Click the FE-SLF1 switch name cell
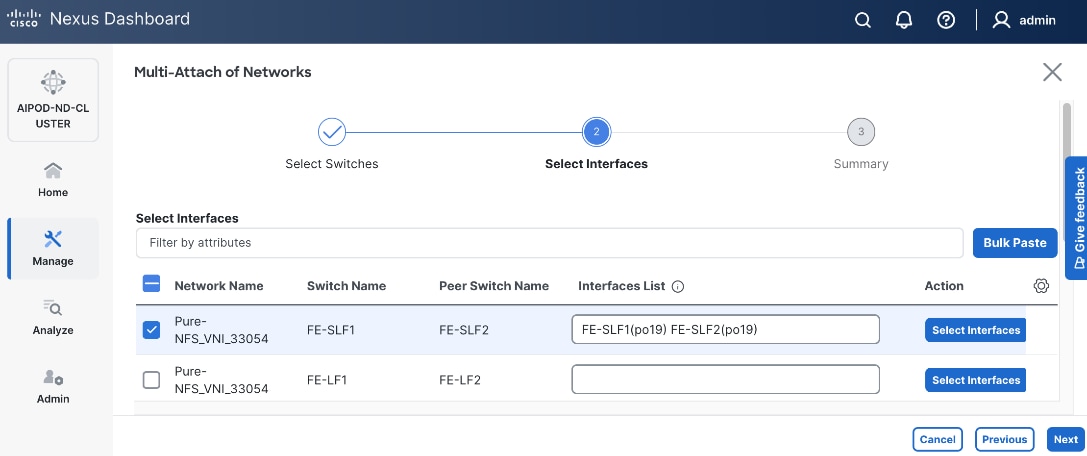 click(331, 330)
